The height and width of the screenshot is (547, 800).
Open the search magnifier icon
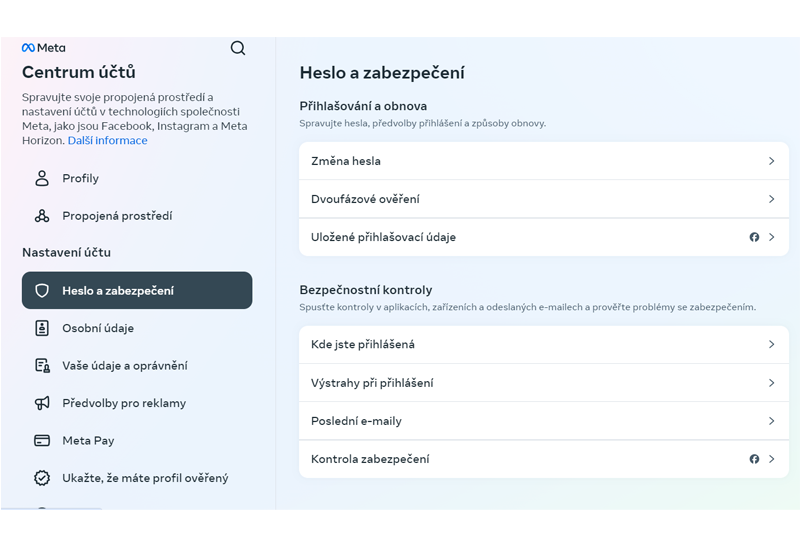(238, 48)
